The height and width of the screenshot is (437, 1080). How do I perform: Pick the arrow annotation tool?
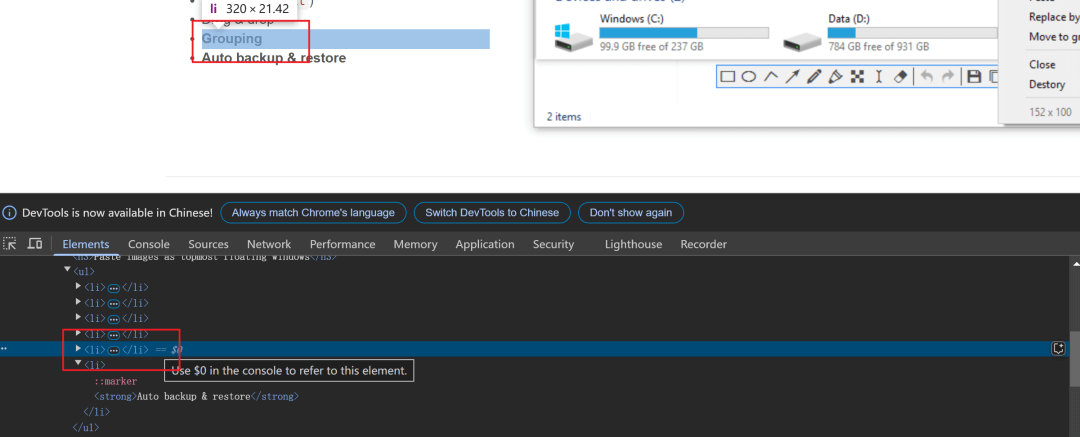(x=792, y=77)
